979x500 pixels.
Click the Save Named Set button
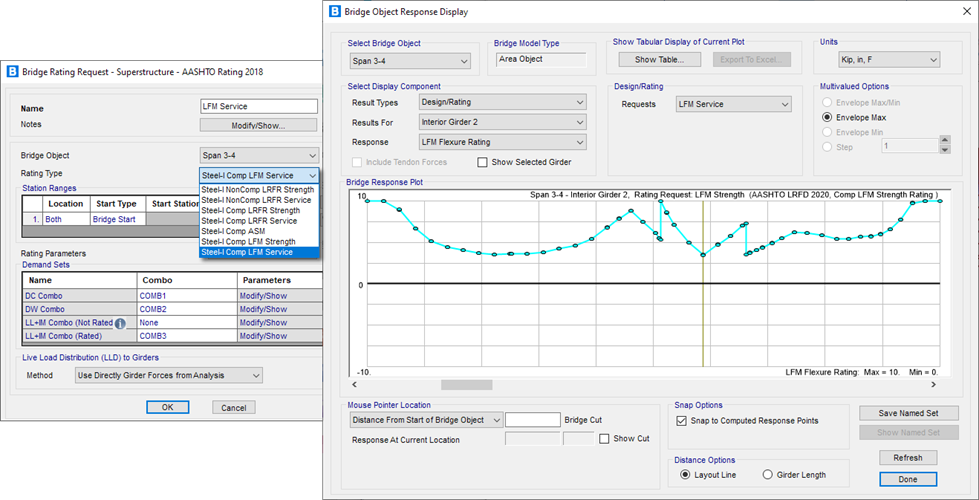point(908,413)
